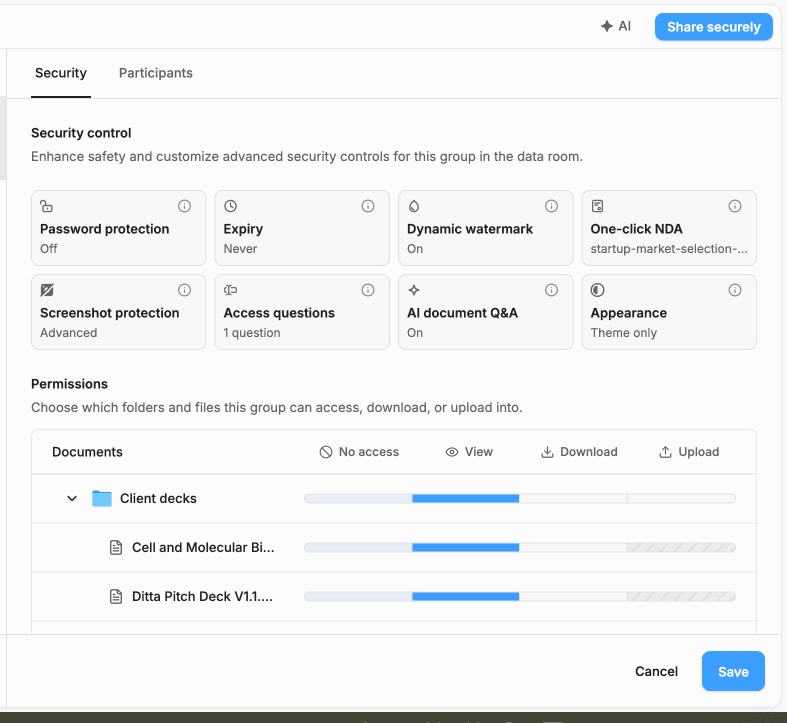Click the Screenshot protection icon
787x723 pixels.
coord(47,290)
